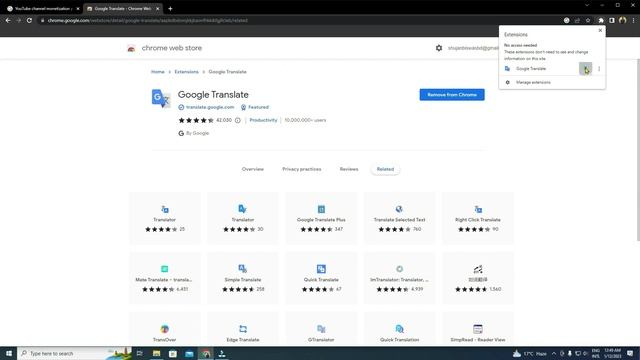The height and width of the screenshot is (360, 640).
Task: Open Chrome three-dot menu
Action: pyautogui.click(x=633, y=20)
